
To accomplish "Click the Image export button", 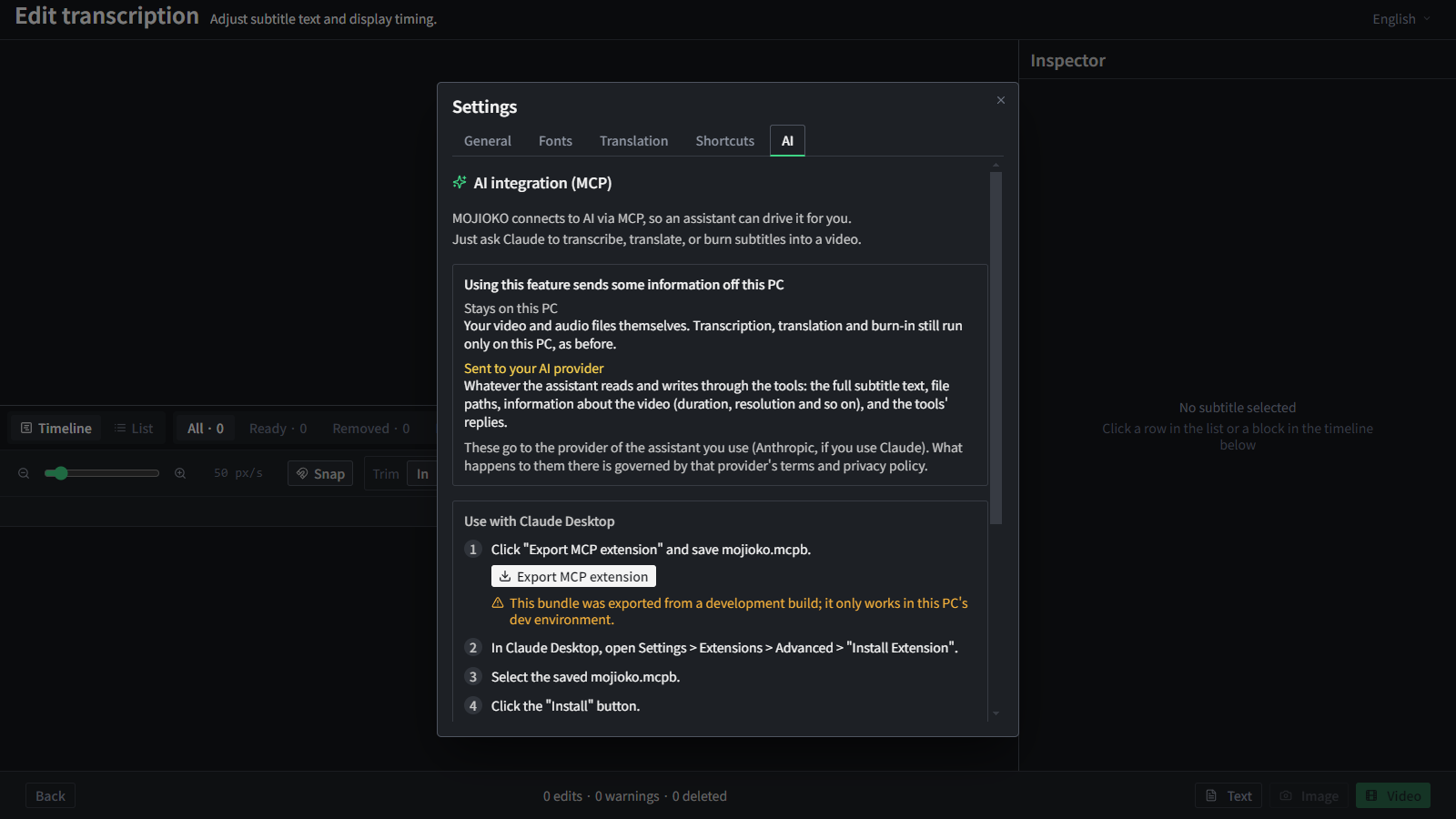I will click(x=1309, y=796).
